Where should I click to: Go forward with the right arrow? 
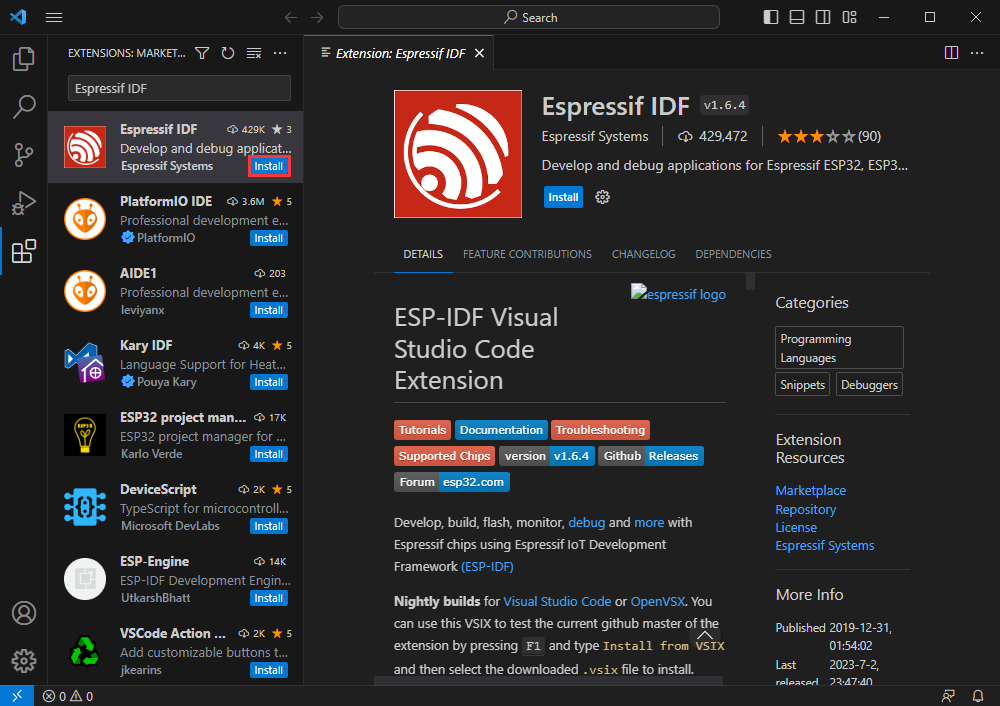pos(317,17)
